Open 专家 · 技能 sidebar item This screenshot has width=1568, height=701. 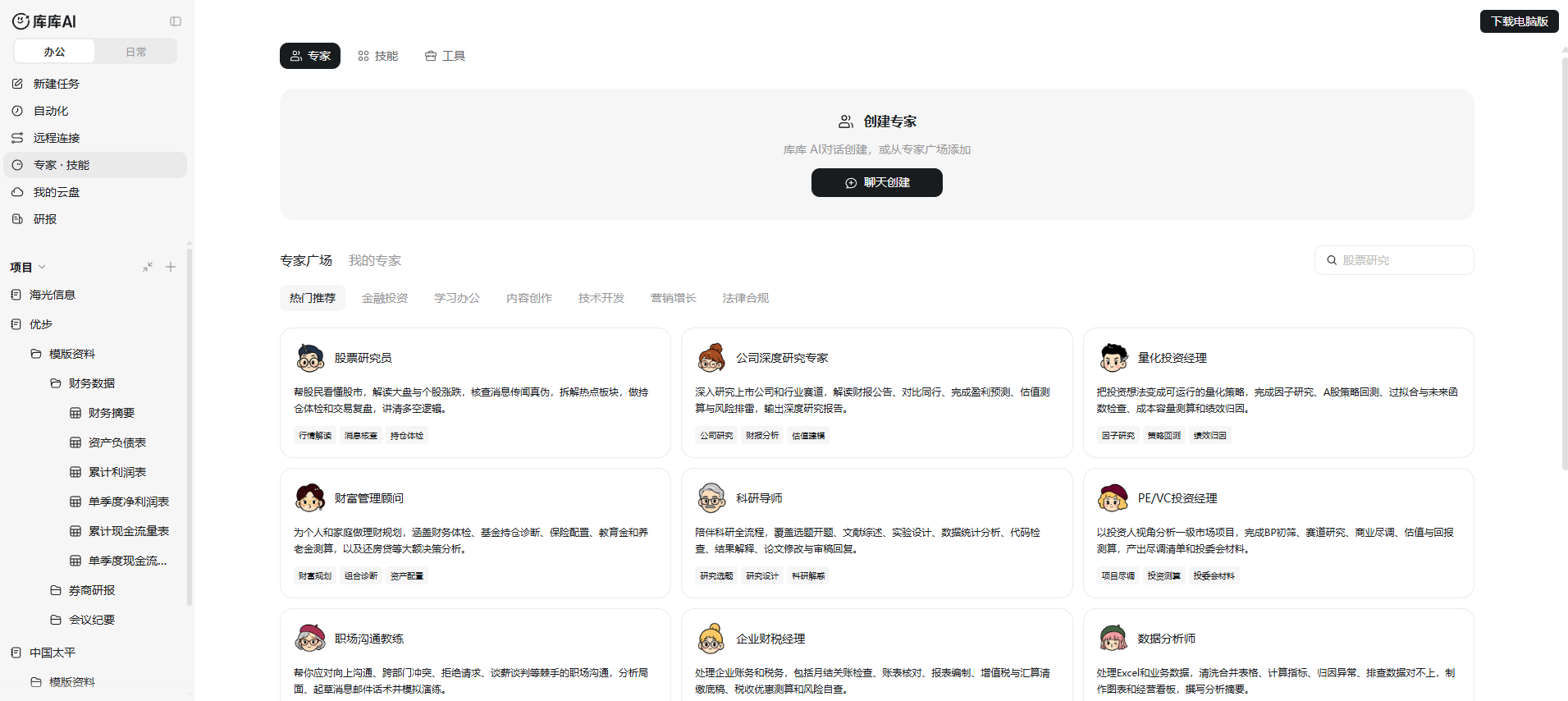95,165
